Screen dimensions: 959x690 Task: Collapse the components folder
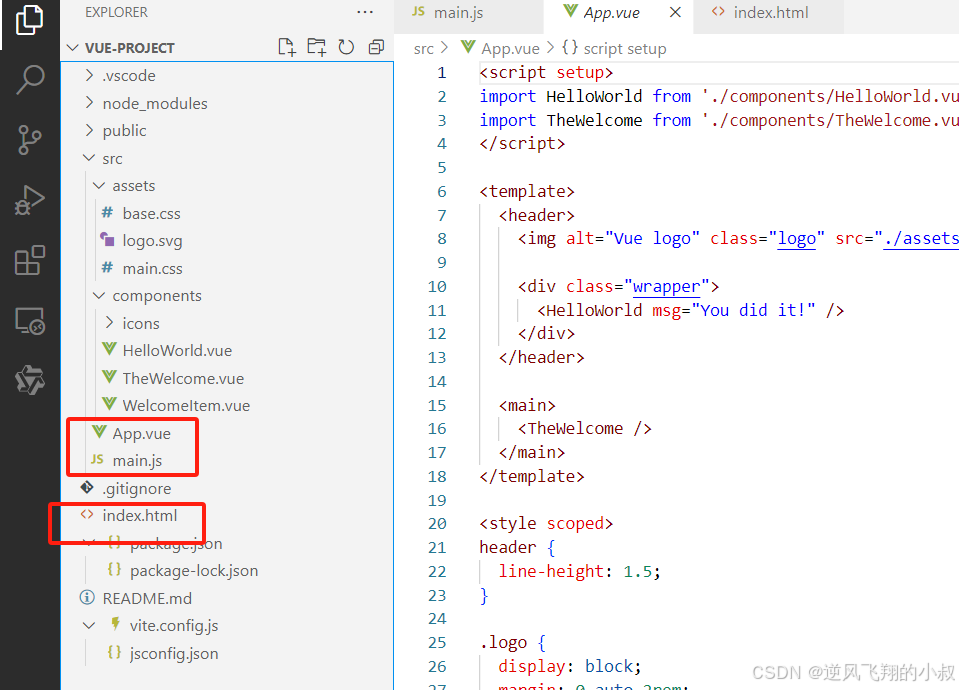click(99, 295)
